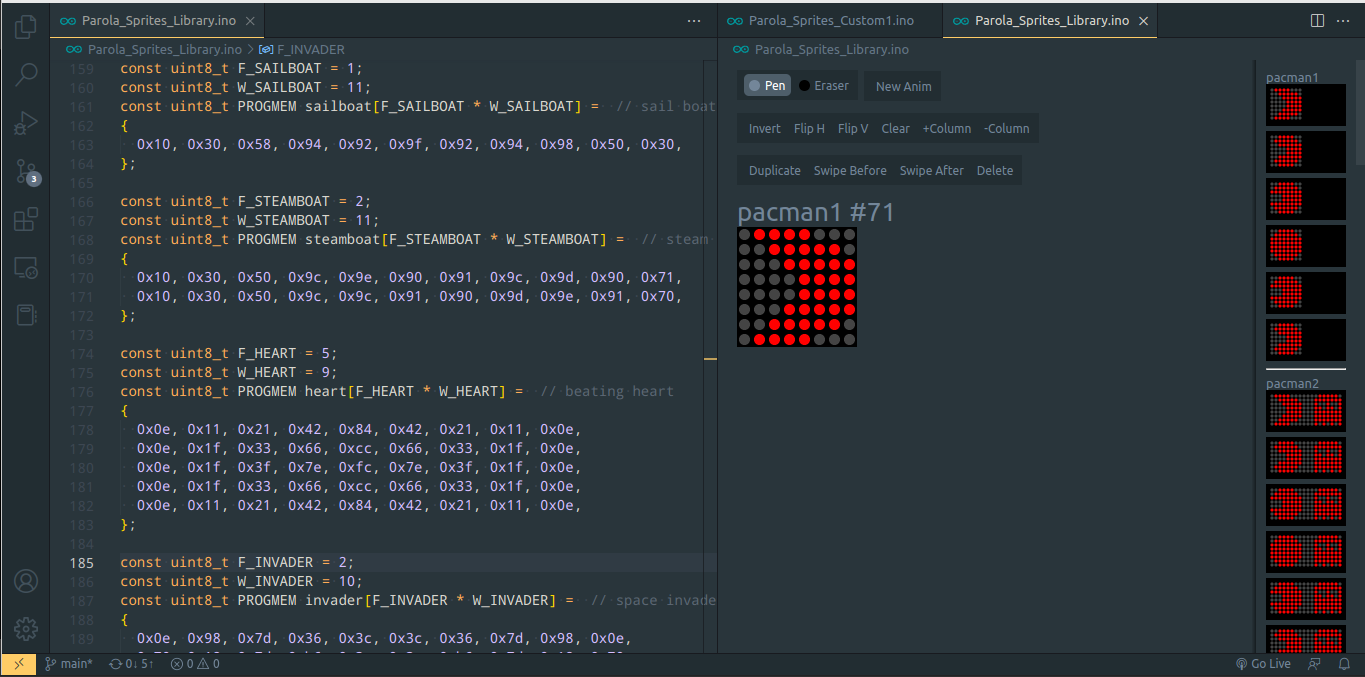Click the feedback icon in status bar
This screenshot has width=1365, height=677.
click(1314, 664)
